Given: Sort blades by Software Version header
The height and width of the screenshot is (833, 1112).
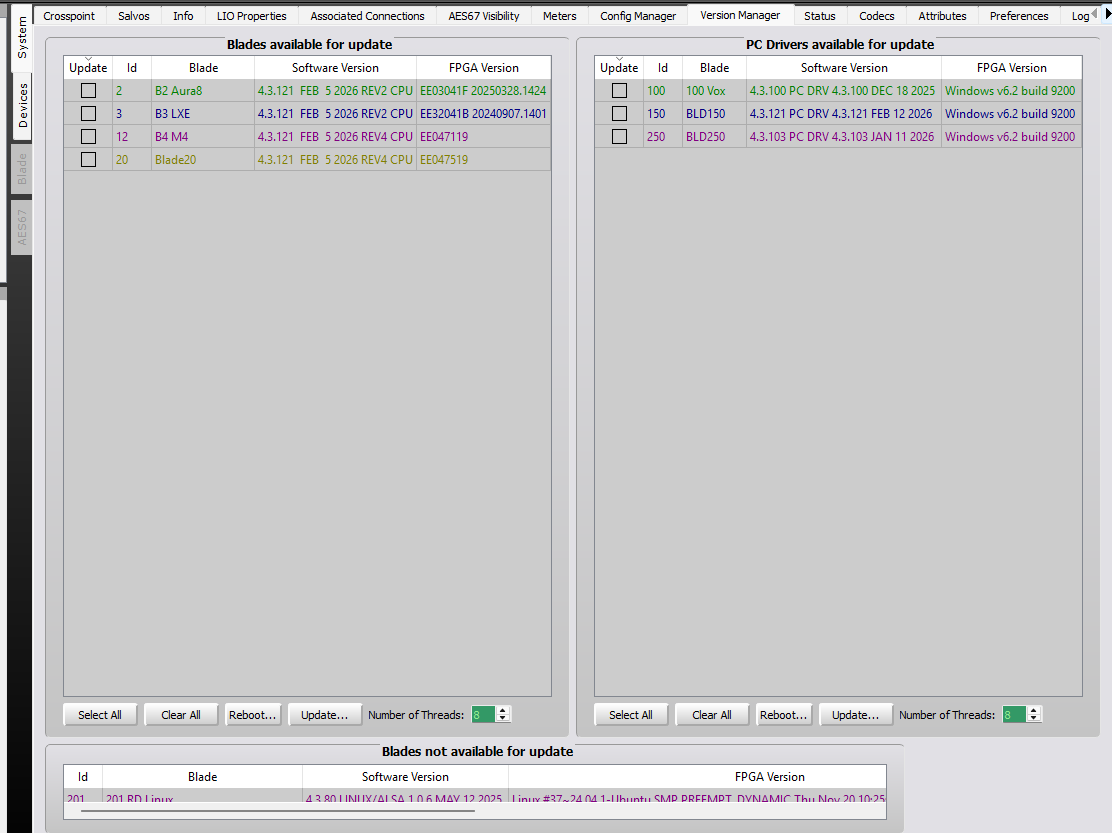Looking at the screenshot, I should (335, 68).
